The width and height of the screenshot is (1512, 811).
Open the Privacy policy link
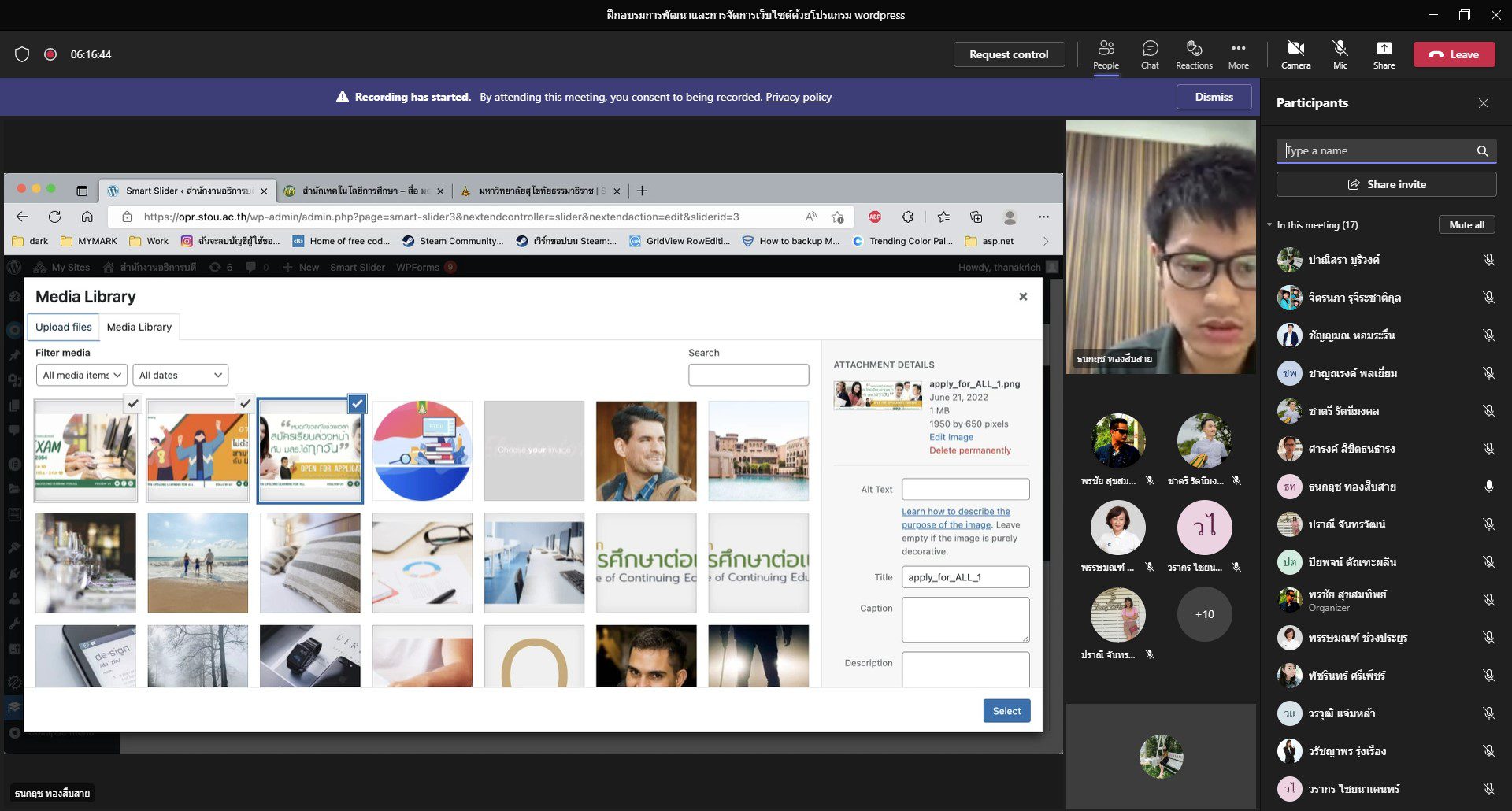[798, 97]
